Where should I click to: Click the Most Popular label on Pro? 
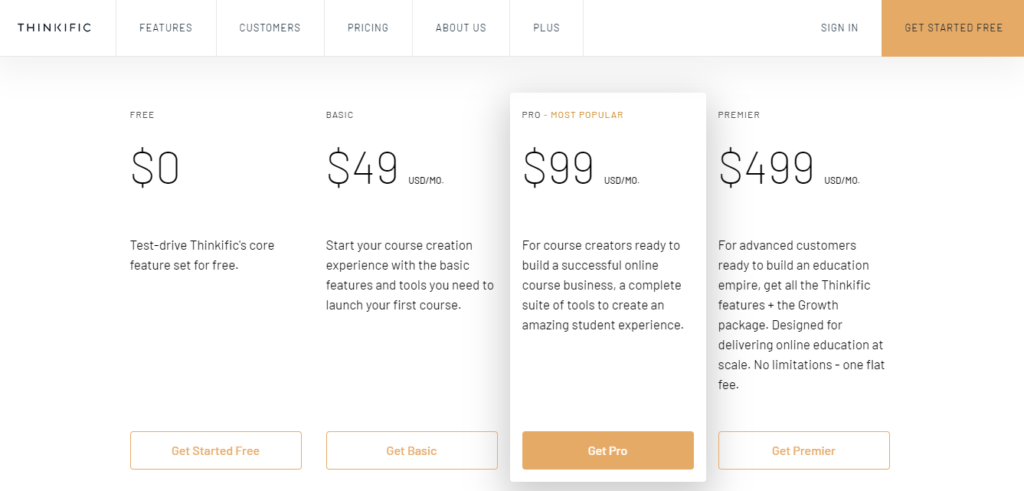coord(586,115)
